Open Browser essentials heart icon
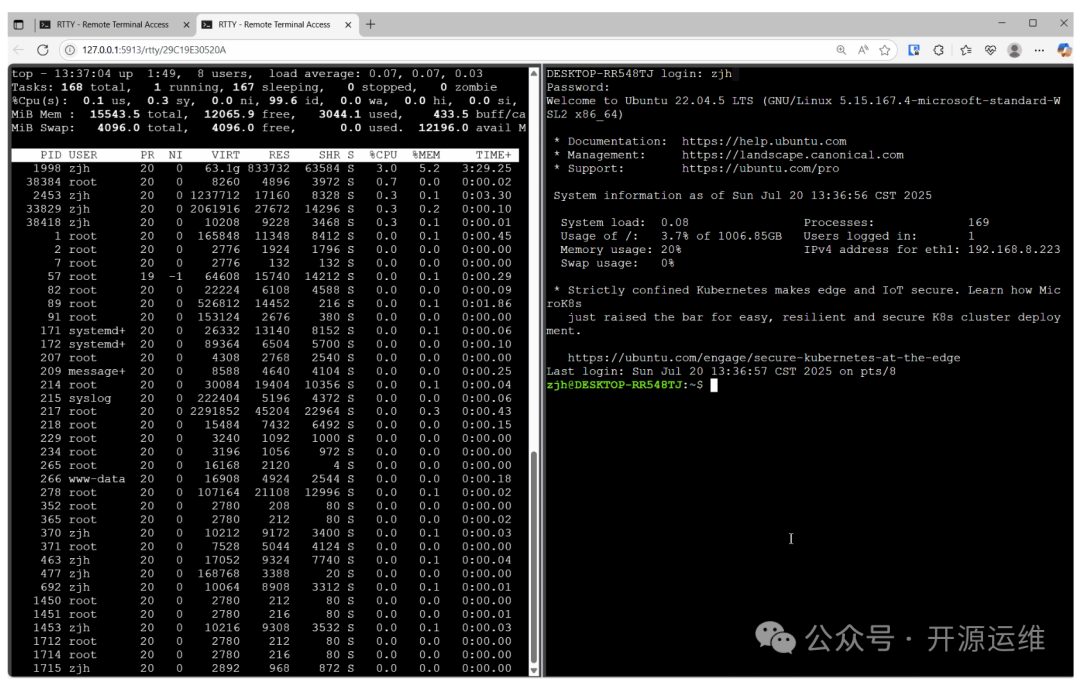This screenshot has width=1080, height=682. point(990,50)
